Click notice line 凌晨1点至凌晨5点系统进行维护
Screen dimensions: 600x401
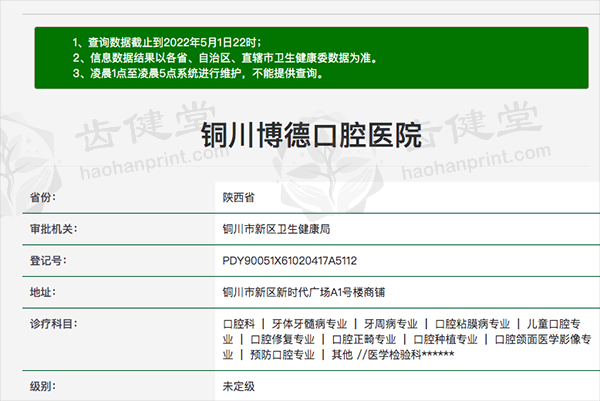point(198,73)
